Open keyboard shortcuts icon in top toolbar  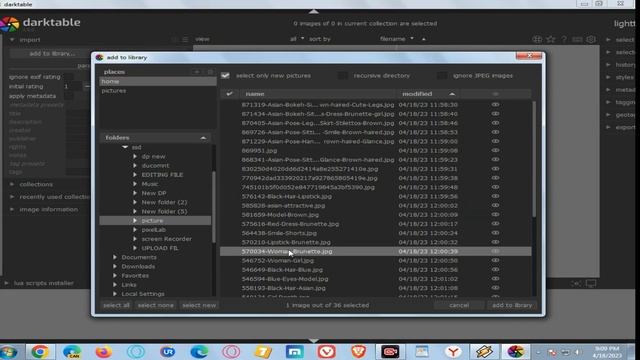(x=577, y=39)
